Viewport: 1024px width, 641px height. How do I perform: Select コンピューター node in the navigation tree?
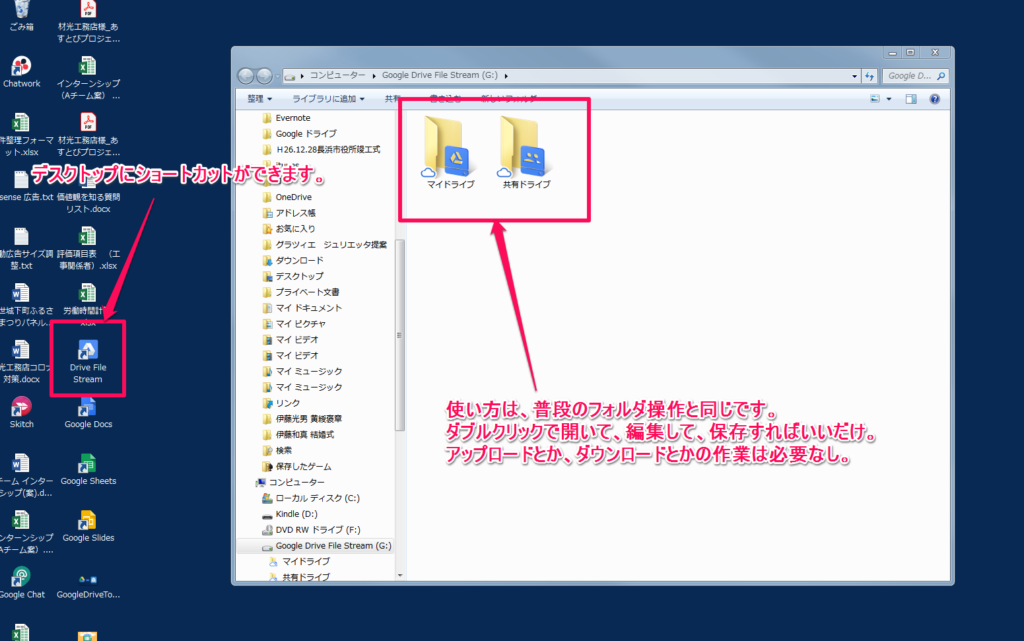296,482
